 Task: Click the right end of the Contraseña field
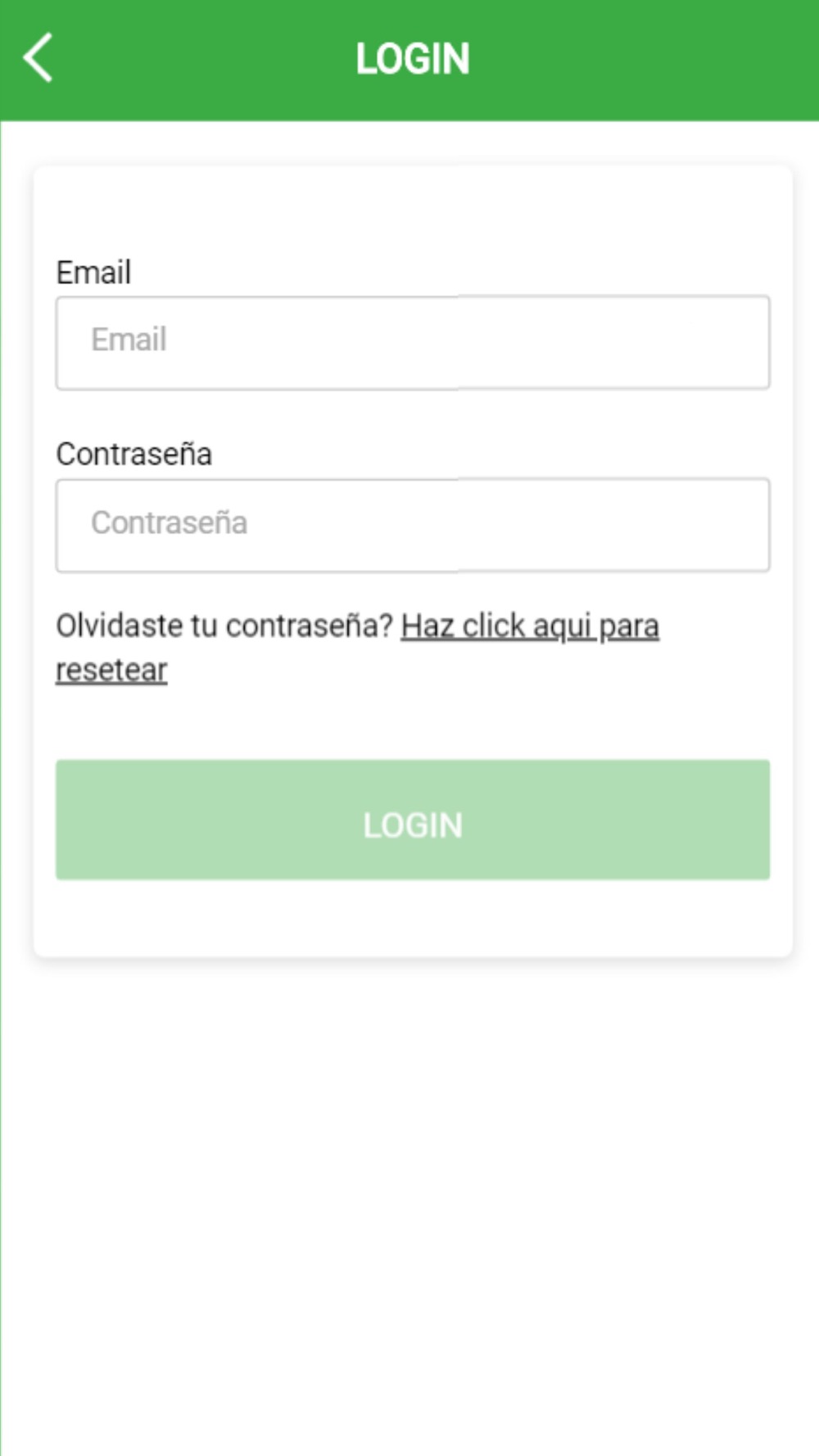tap(737, 525)
